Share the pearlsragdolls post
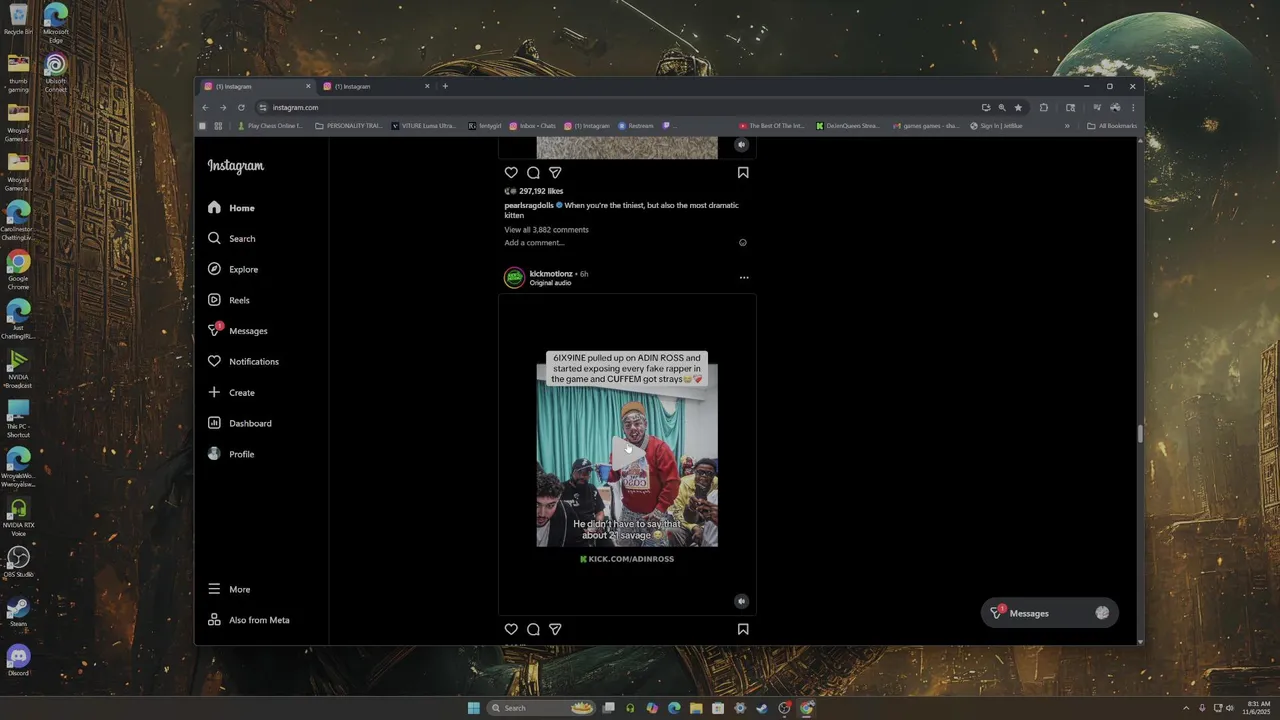Screen dimensions: 1280x720 pos(555,172)
